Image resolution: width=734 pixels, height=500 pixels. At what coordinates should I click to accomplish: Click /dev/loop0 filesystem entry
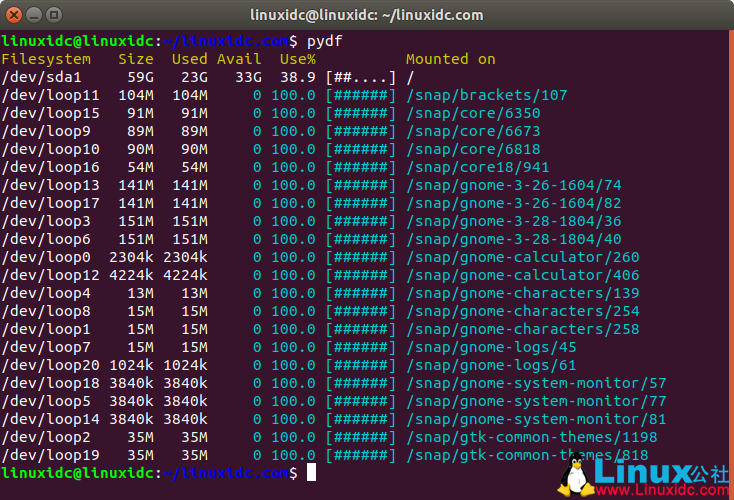[x=46, y=257]
